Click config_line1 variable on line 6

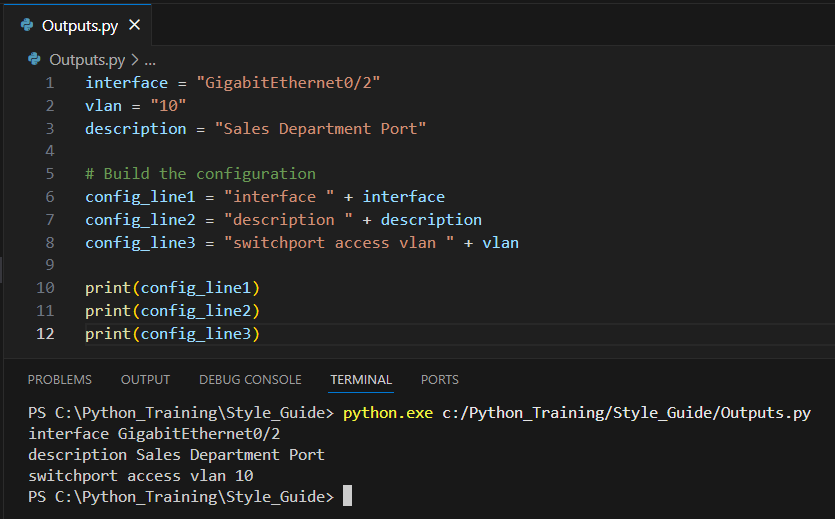(x=140, y=197)
